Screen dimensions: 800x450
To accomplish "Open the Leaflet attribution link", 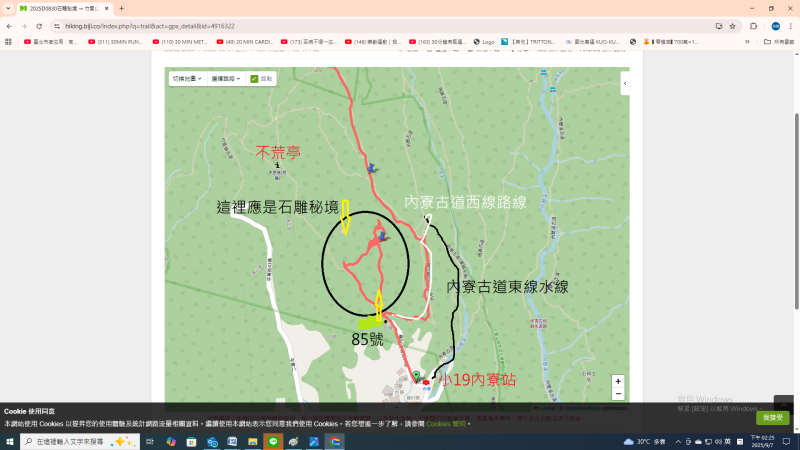I will point(547,408).
